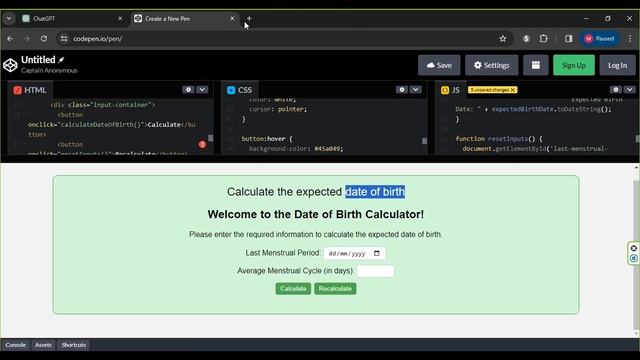Expand CSS editor dropdown menu

(416, 89)
